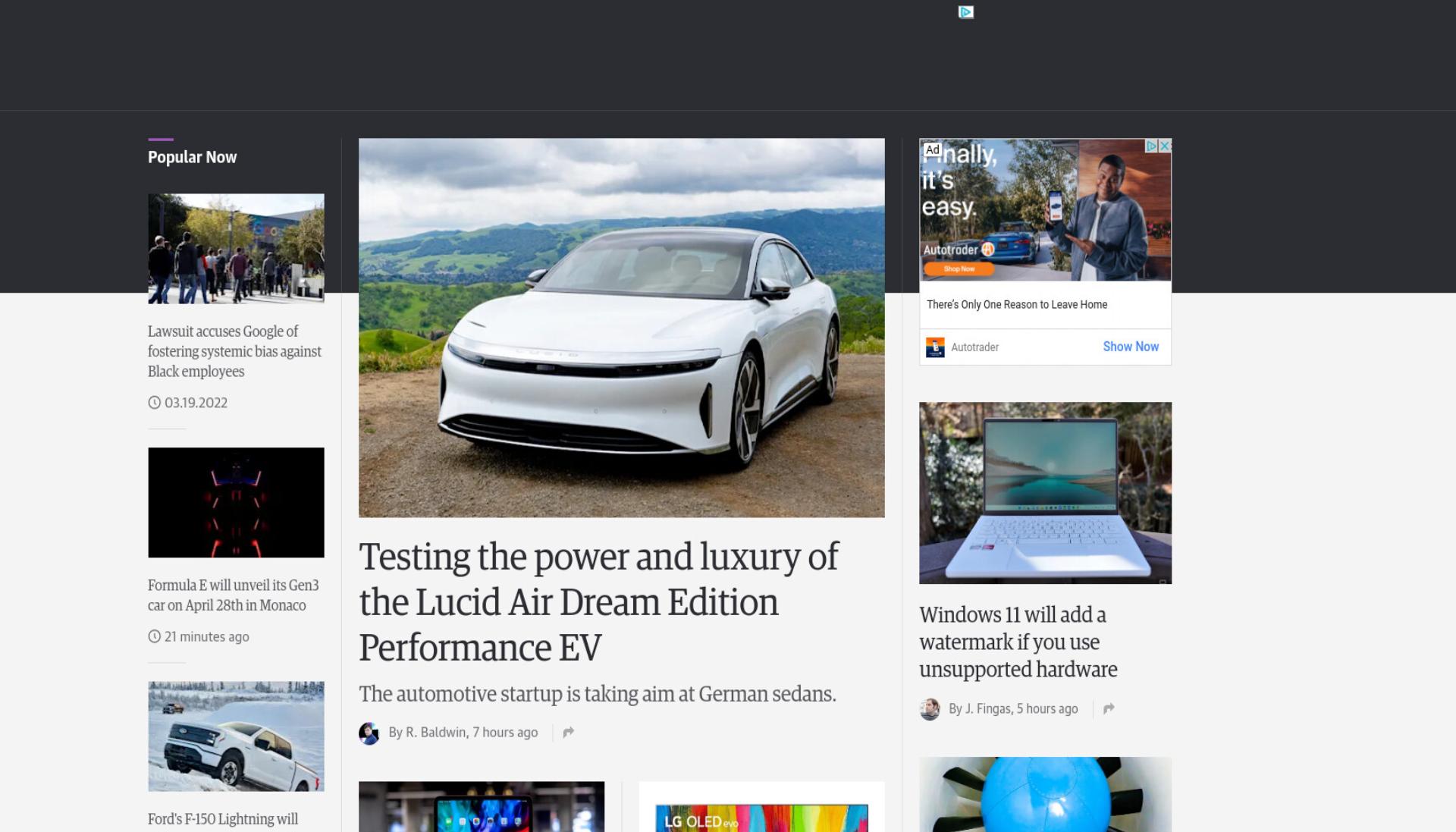Viewport: 1456px width, 832px height.
Task: Open AdChoices info icon on Autotrader ad
Action: click(1151, 146)
